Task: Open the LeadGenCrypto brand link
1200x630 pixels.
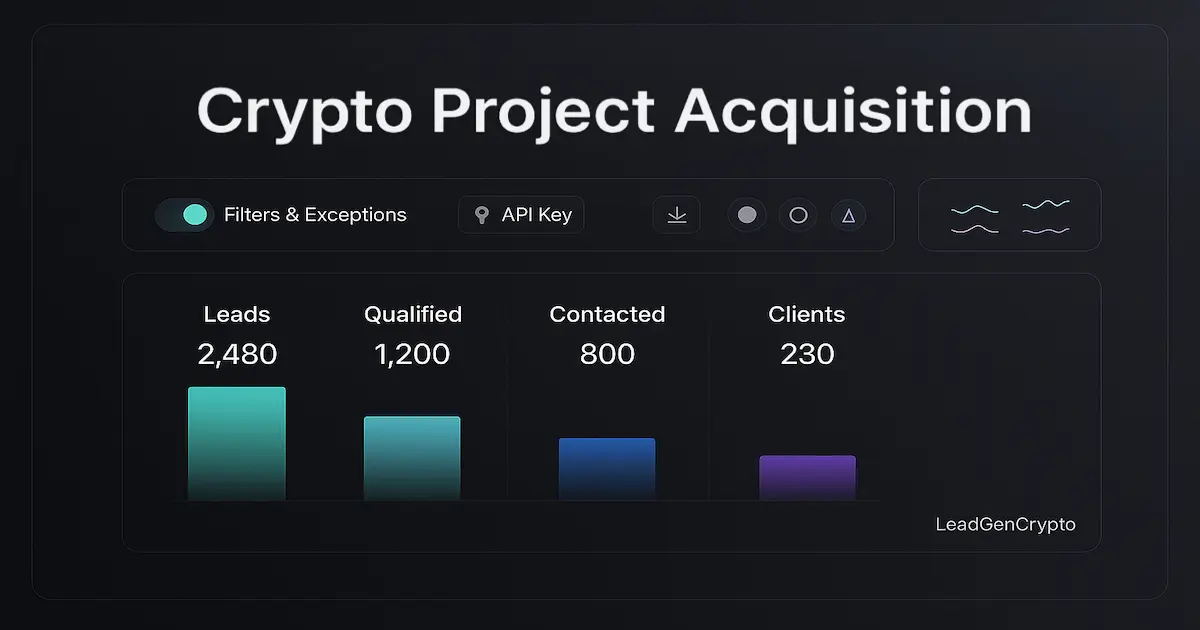Action: point(1005,524)
